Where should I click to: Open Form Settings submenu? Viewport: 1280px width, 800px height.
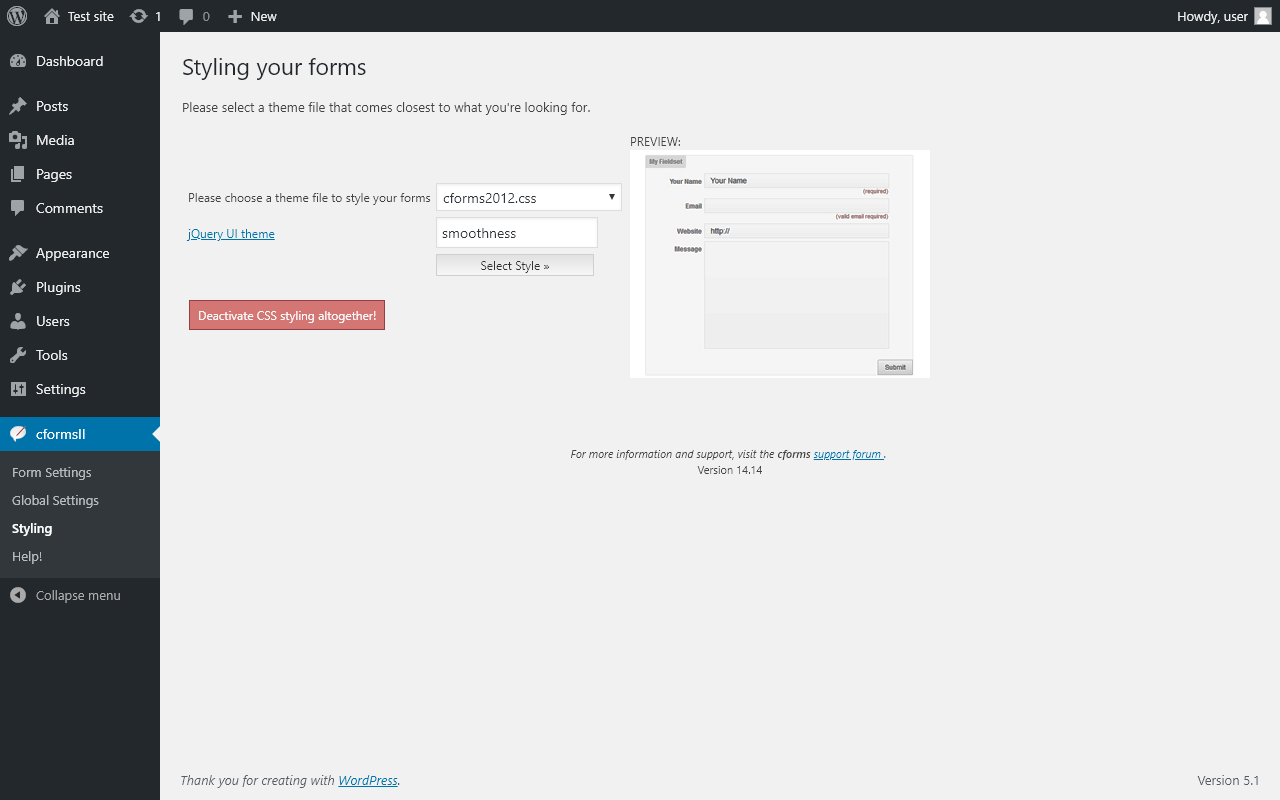click(x=52, y=472)
